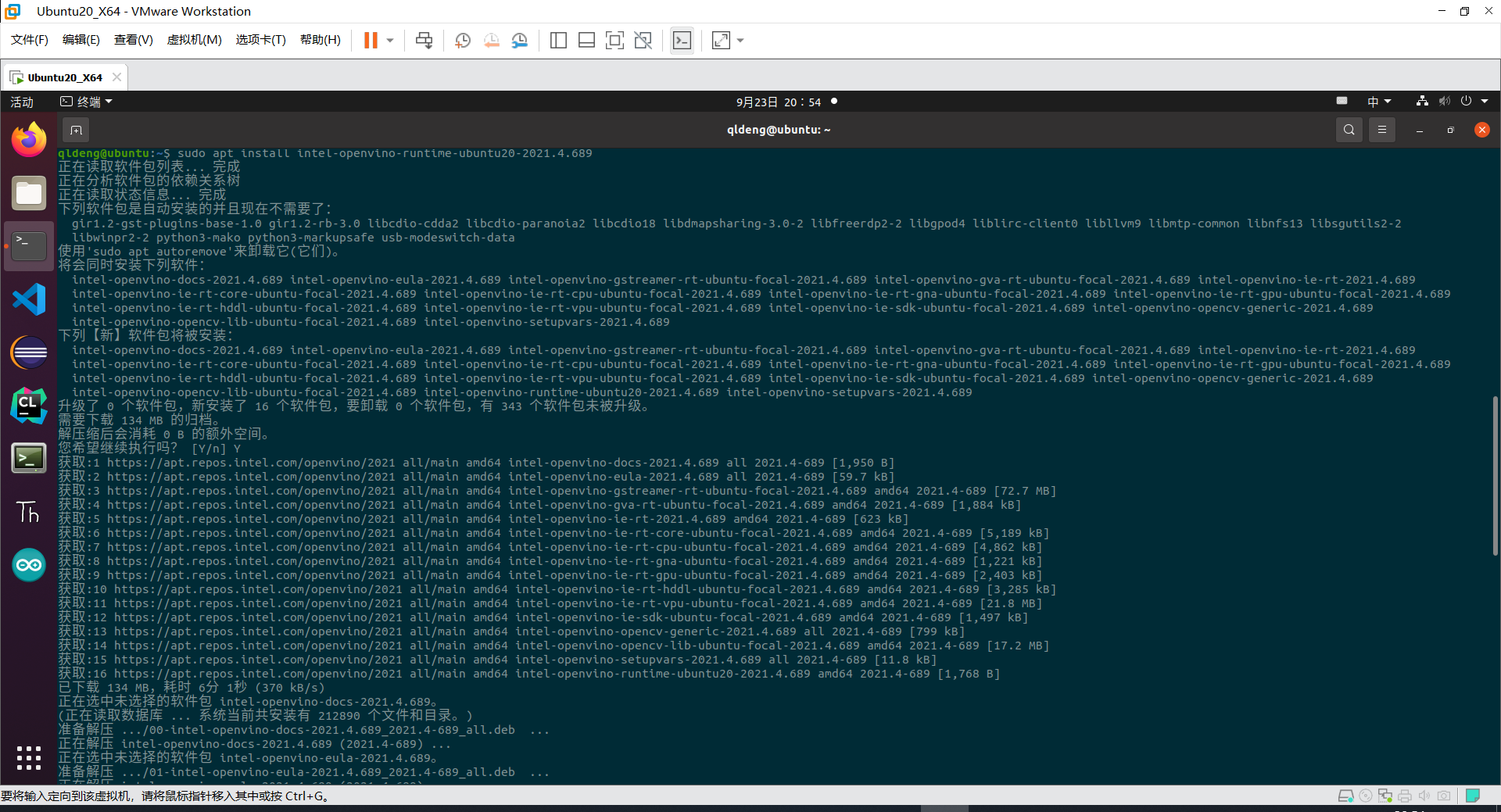
Task: Open the 虚拟机(M) menu
Action: point(195,40)
